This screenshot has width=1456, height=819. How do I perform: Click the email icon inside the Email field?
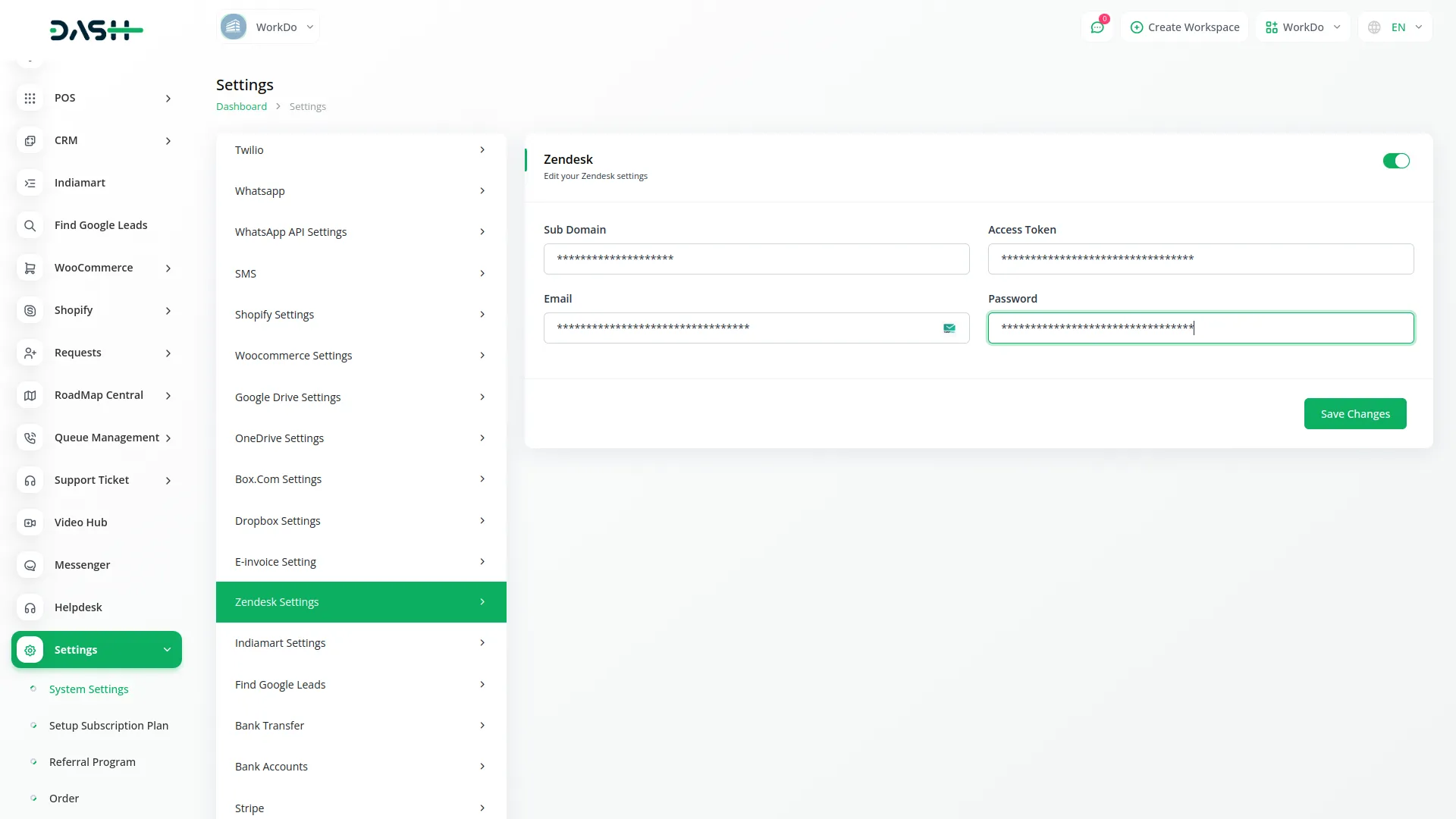[x=949, y=328]
